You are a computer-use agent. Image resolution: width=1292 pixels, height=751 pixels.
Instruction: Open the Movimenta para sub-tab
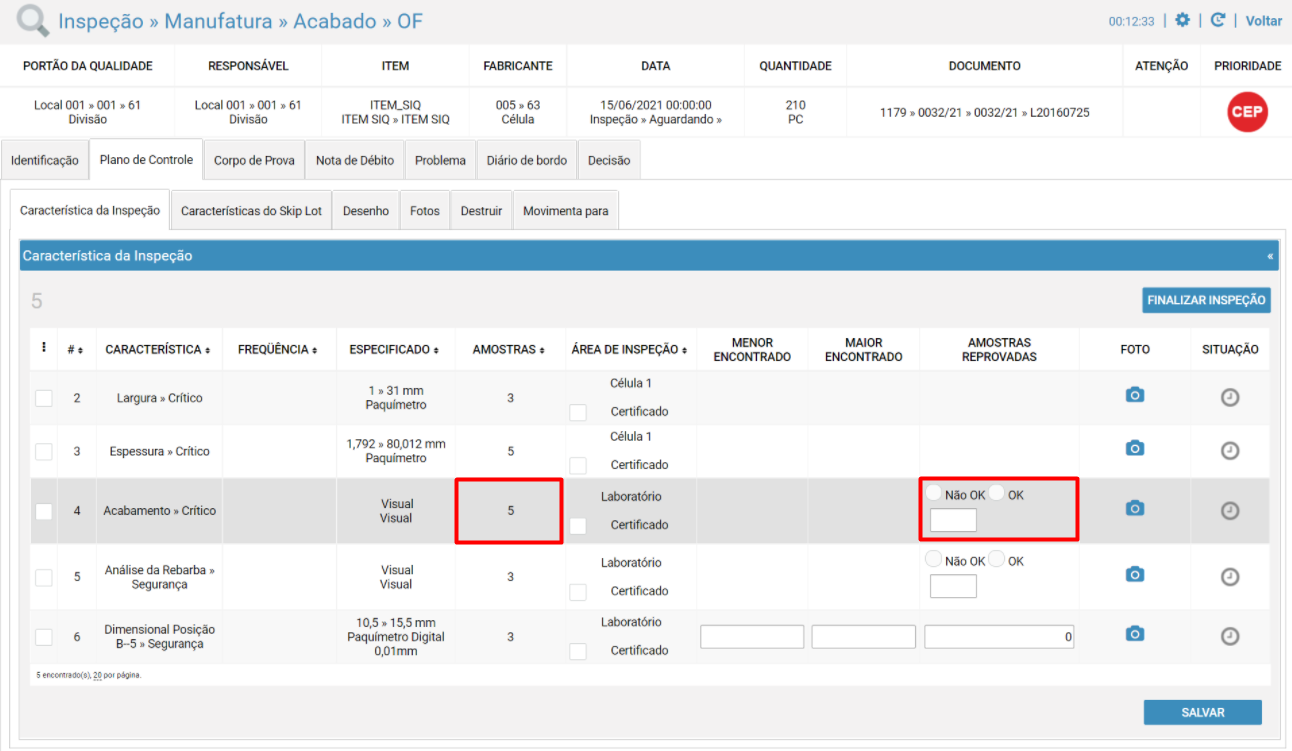coord(566,211)
